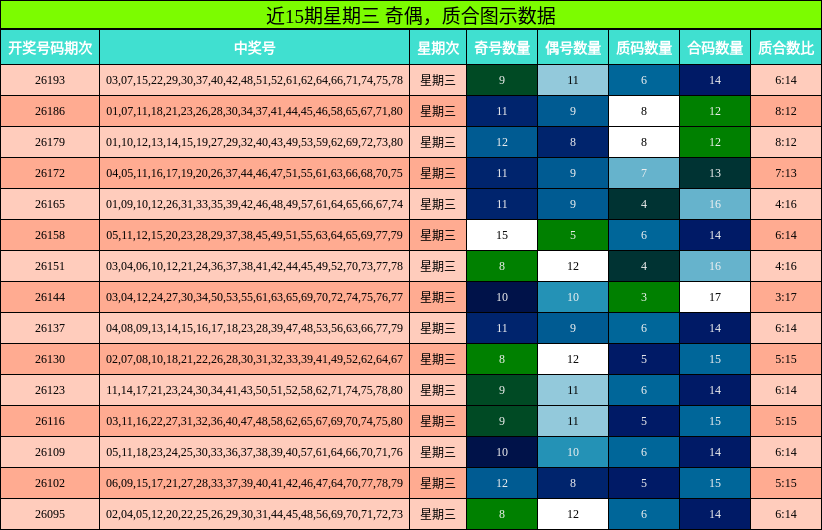Viewport: 822px width, 530px height.
Task: Click draw period 26186
Action: [x=50, y=111]
